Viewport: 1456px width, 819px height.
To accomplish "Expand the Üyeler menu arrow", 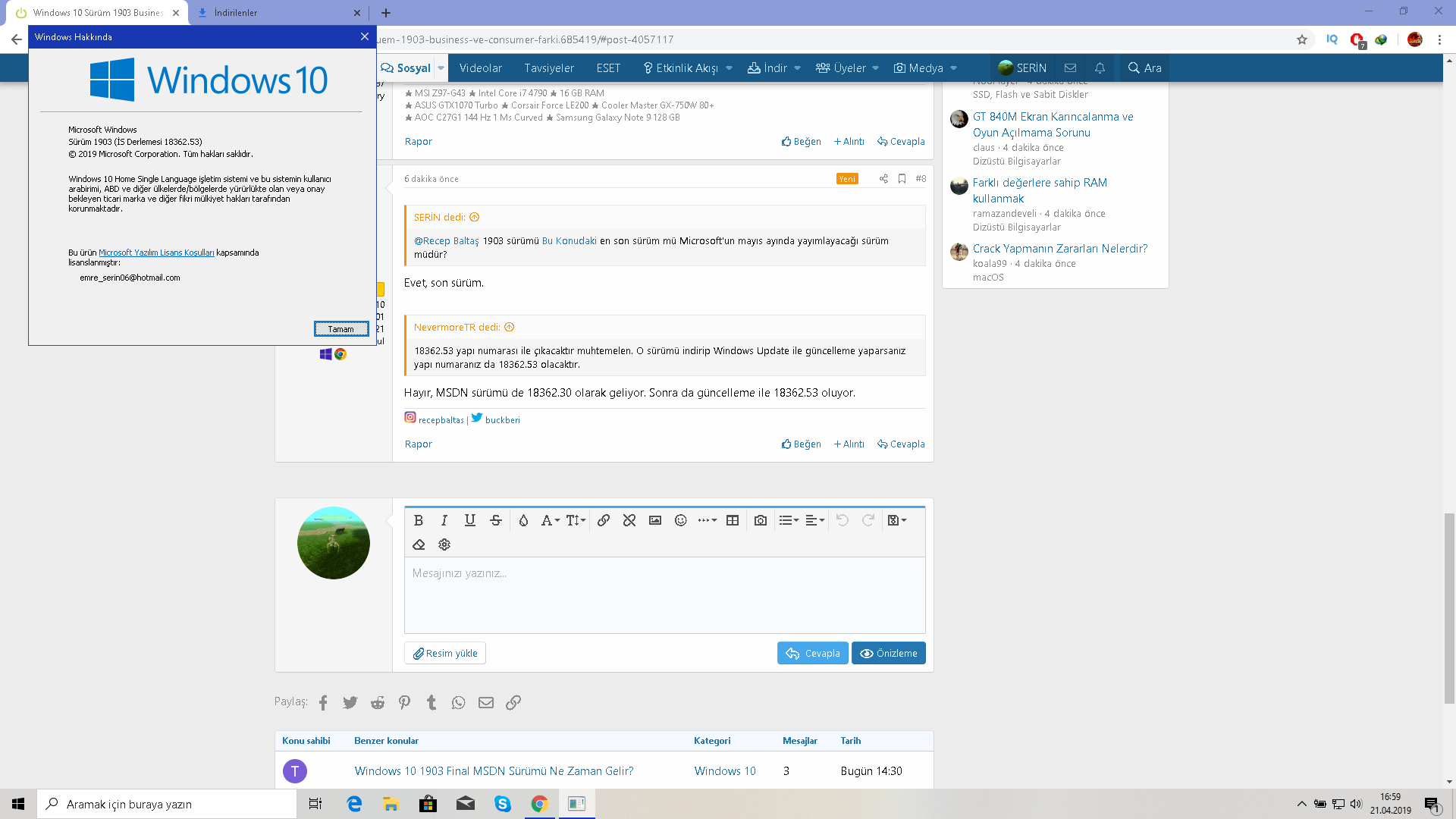I will pyautogui.click(x=876, y=68).
